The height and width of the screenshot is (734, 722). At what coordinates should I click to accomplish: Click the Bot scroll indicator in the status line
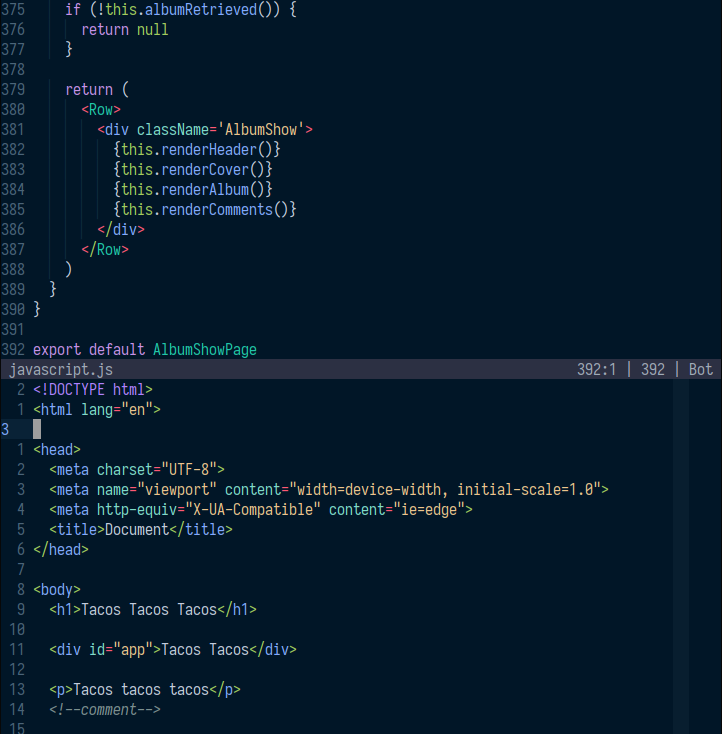(x=700, y=370)
